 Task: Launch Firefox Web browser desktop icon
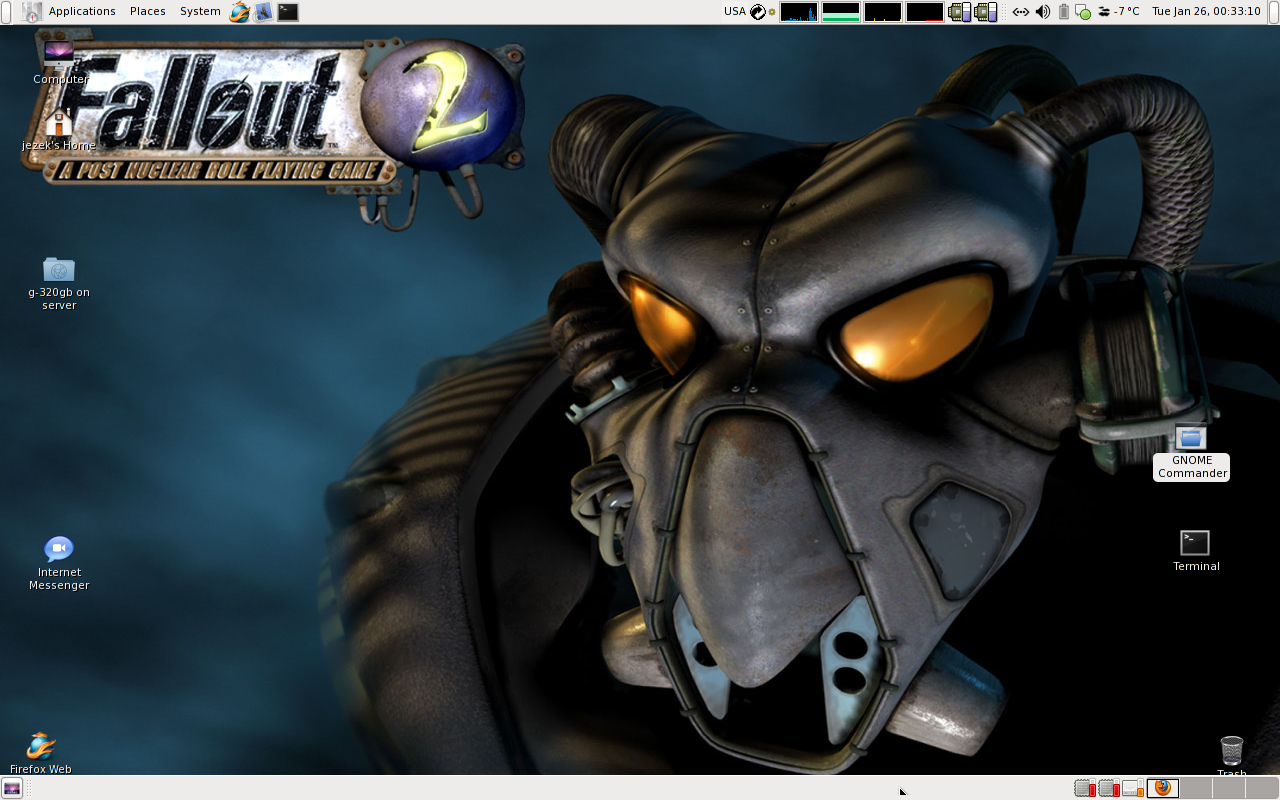pyautogui.click(x=41, y=753)
